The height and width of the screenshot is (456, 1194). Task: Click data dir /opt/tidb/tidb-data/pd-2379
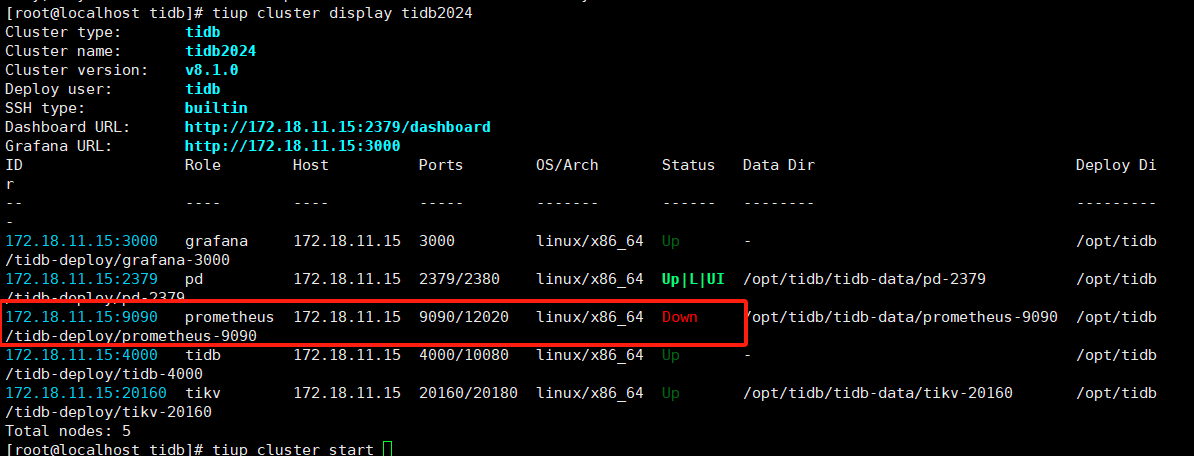(x=864, y=279)
